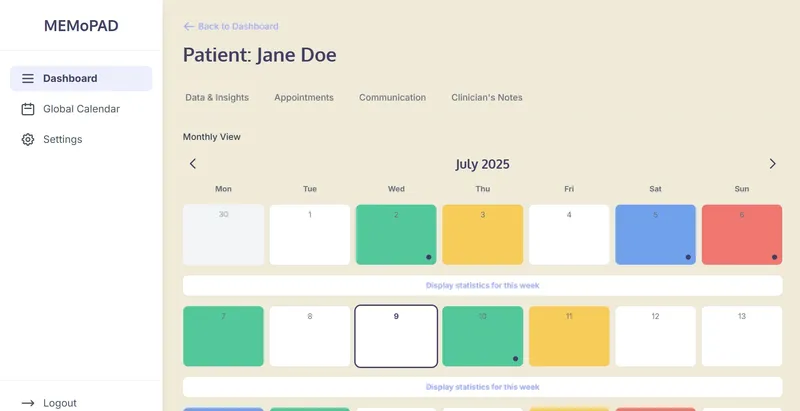
Task: Select the green July 10 day cell
Action: point(483,336)
